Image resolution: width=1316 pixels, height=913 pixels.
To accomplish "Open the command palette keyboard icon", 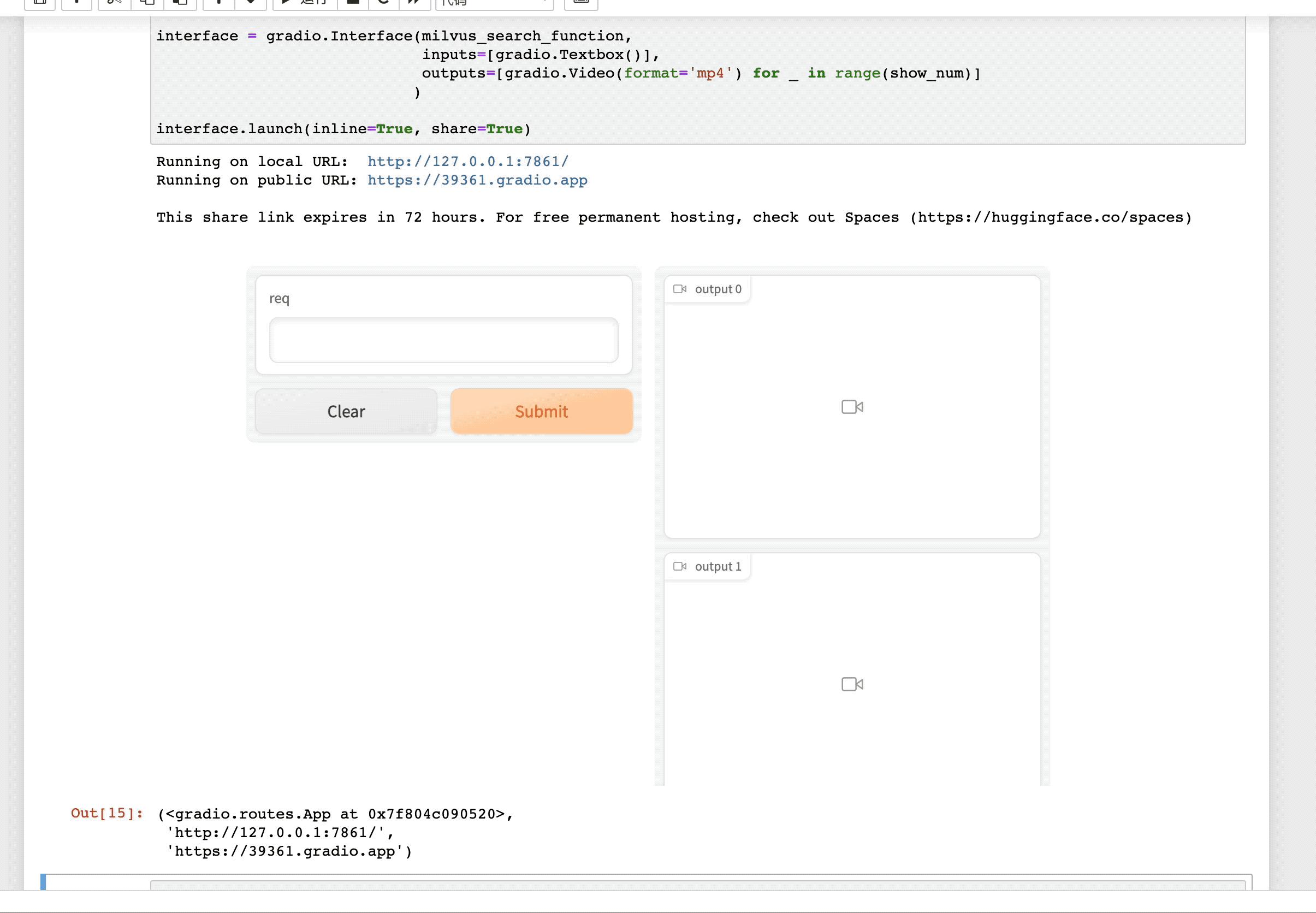I will tap(581, 3).
